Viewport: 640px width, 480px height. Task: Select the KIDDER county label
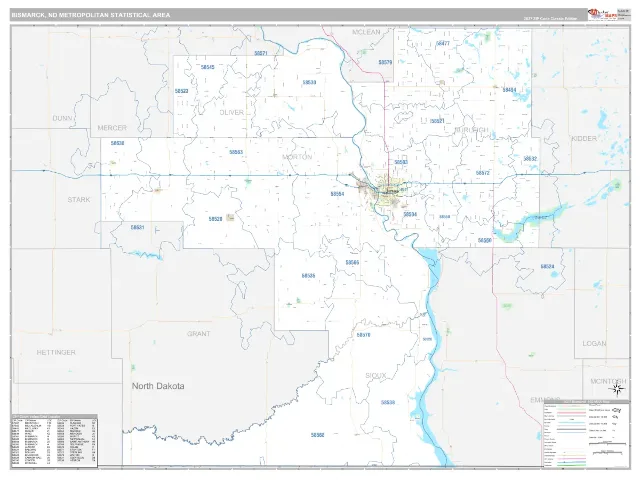[584, 139]
